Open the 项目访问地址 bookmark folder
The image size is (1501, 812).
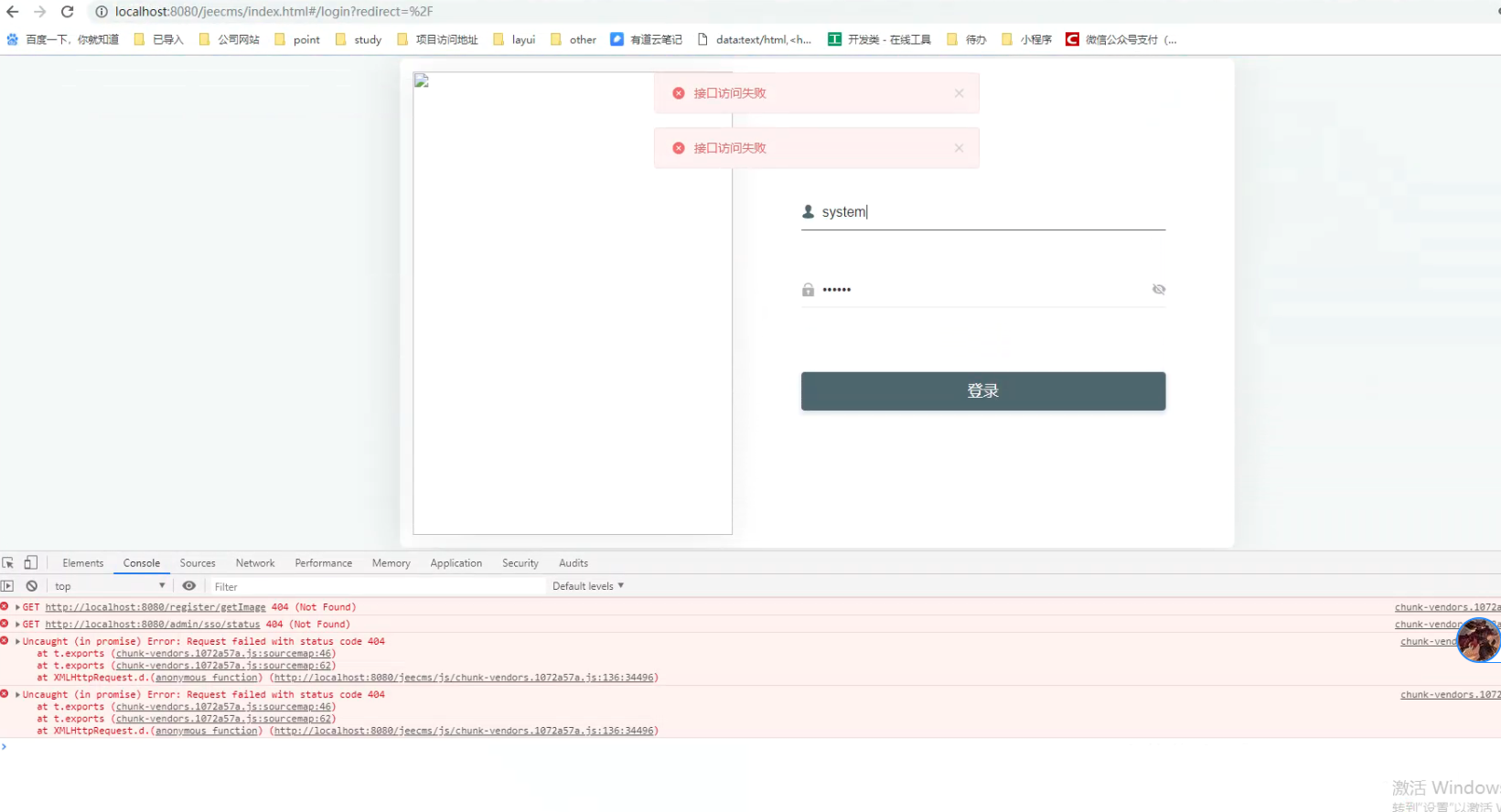(x=437, y=39)
